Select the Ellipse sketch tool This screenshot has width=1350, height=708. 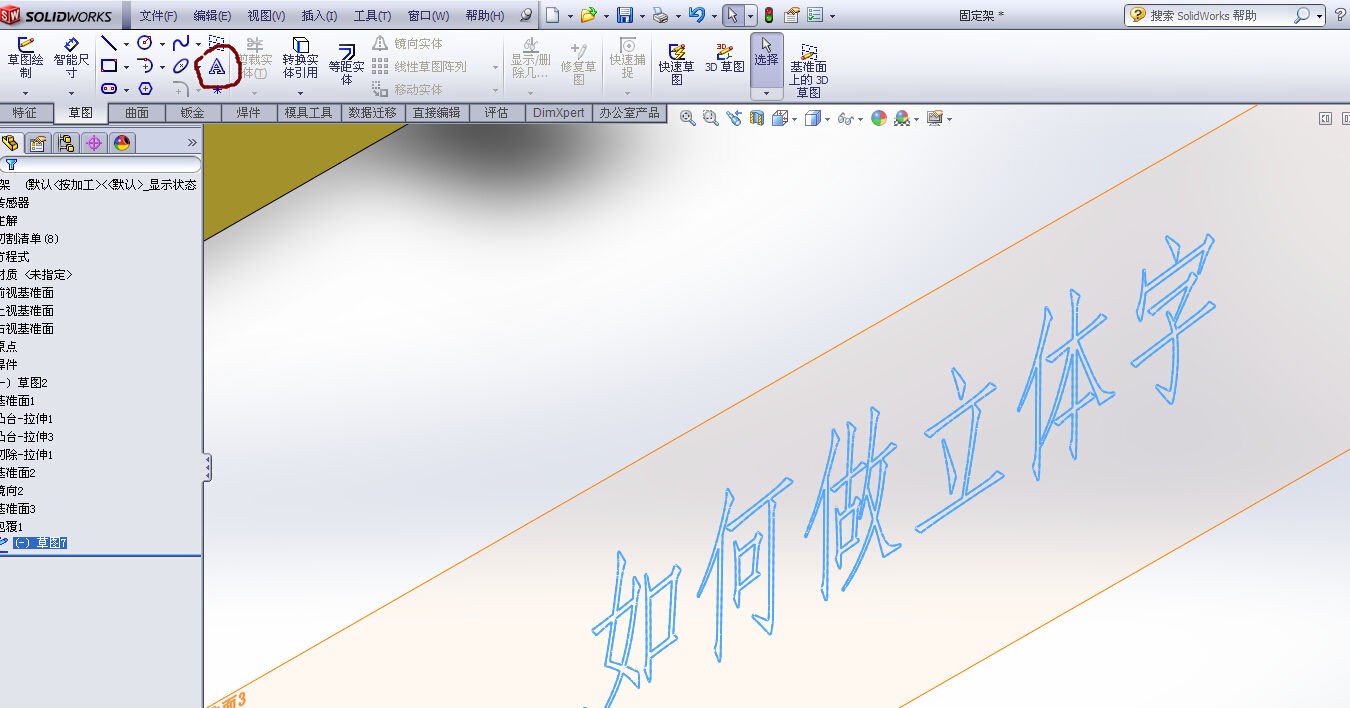[x=180, y=66]
